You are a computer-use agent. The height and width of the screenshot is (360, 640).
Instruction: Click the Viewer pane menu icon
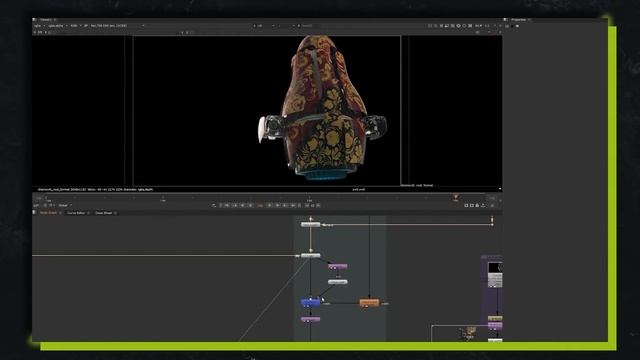pos(35,20)
